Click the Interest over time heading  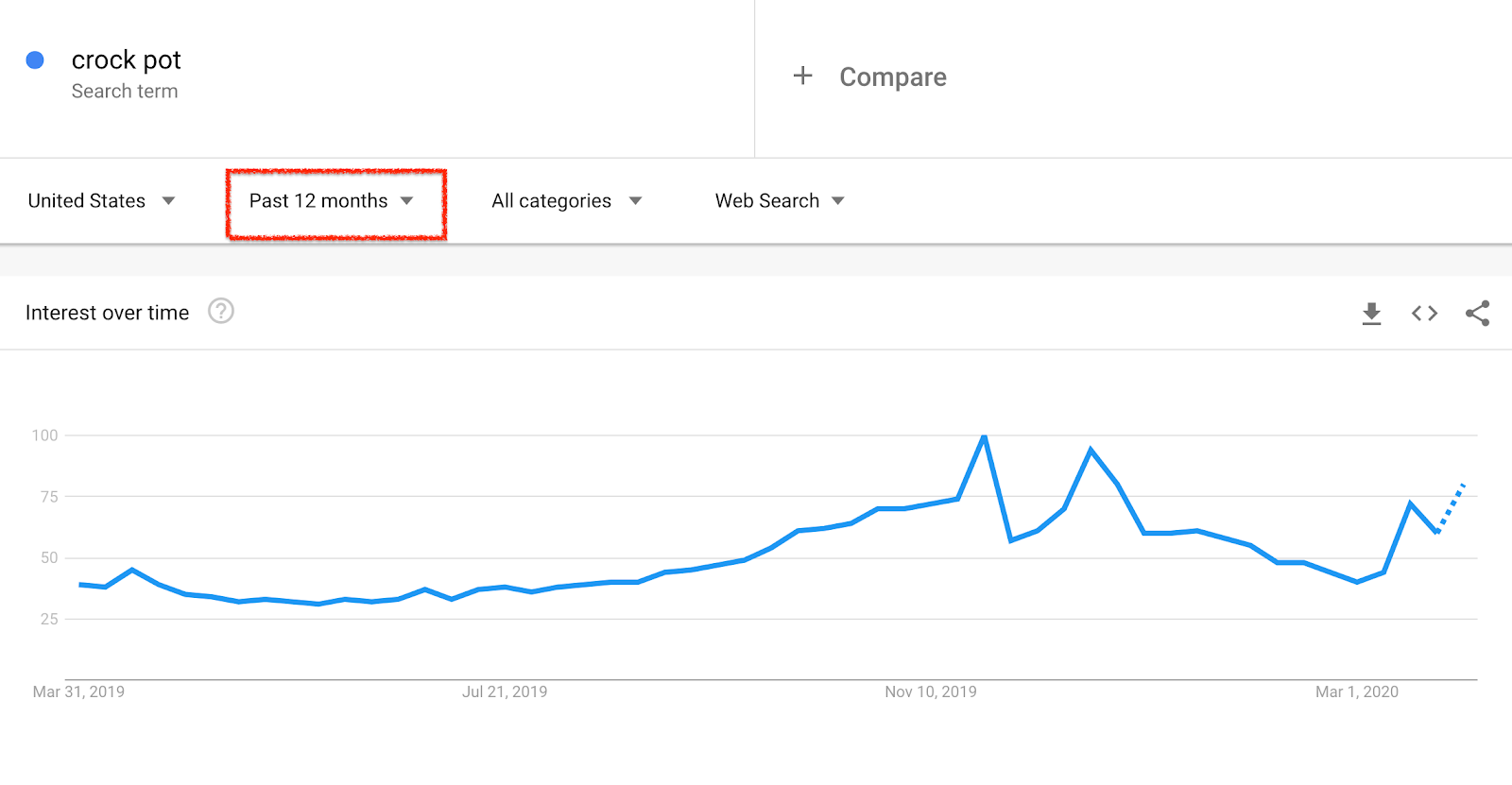107,313
